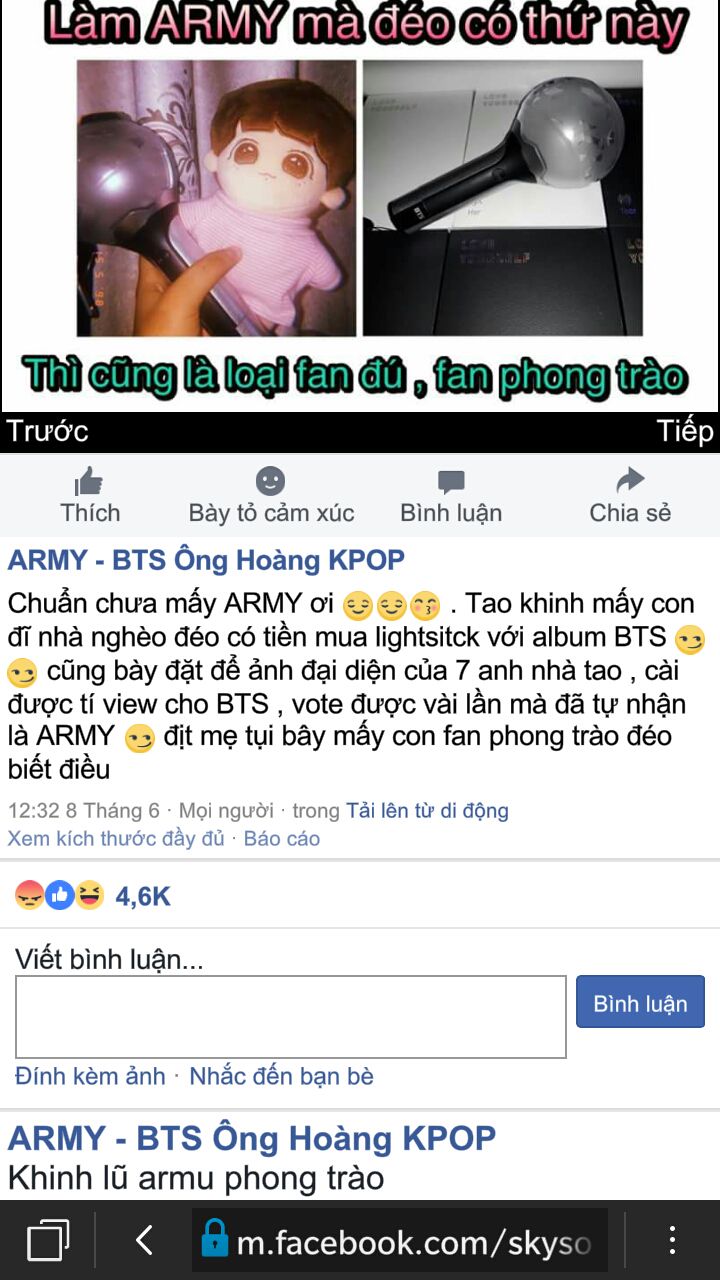Open browser tabs switcher icon
Screen dimensions: 720x1280
point(48,1241)
